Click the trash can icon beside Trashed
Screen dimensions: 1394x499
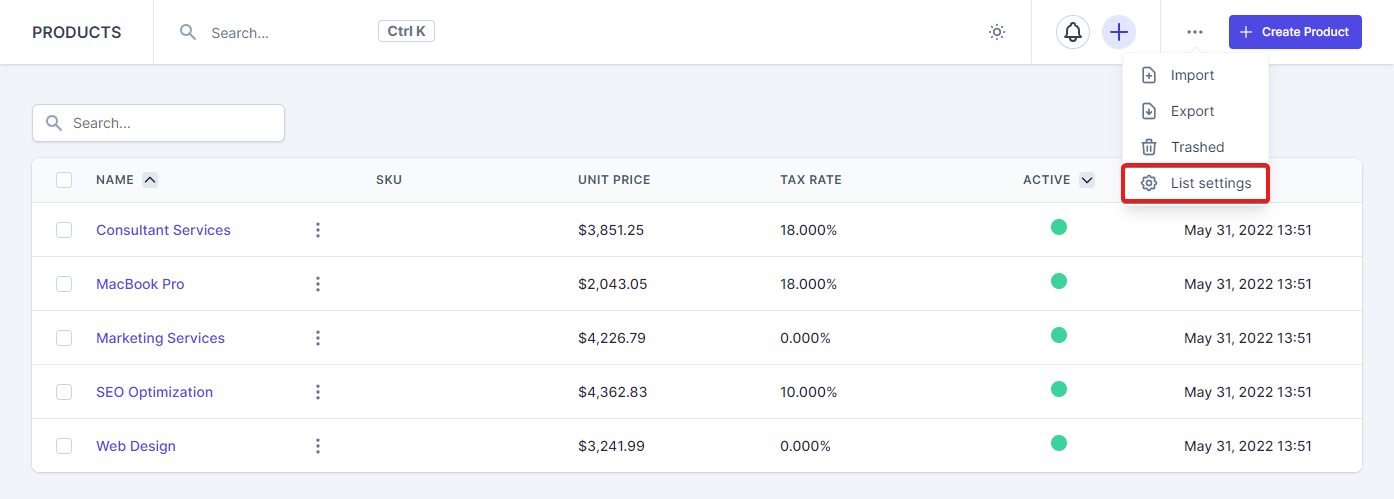(1149, 147)
